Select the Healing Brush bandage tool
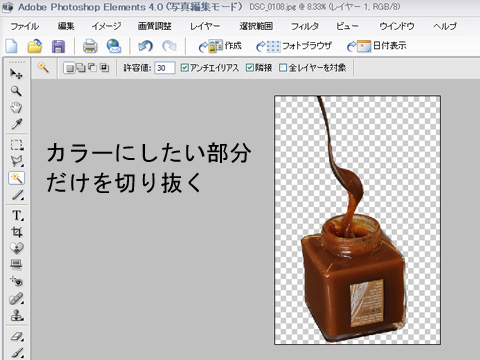 tap(16, 299)
